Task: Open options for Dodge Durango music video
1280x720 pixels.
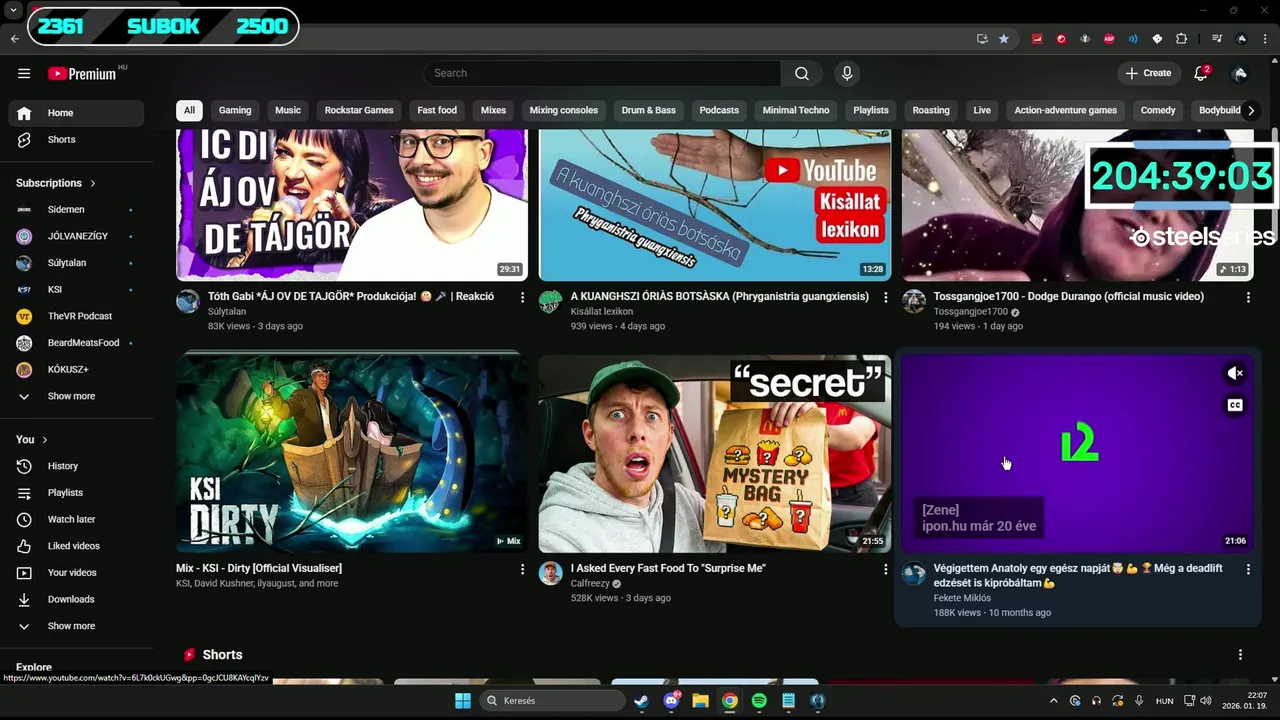Action: [1248, 297]
